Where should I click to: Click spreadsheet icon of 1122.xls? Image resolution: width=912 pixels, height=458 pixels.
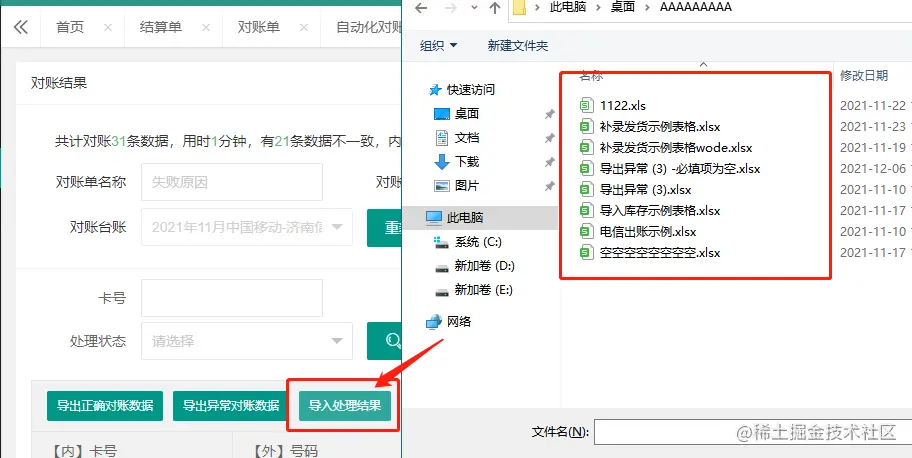coord(585,105)
